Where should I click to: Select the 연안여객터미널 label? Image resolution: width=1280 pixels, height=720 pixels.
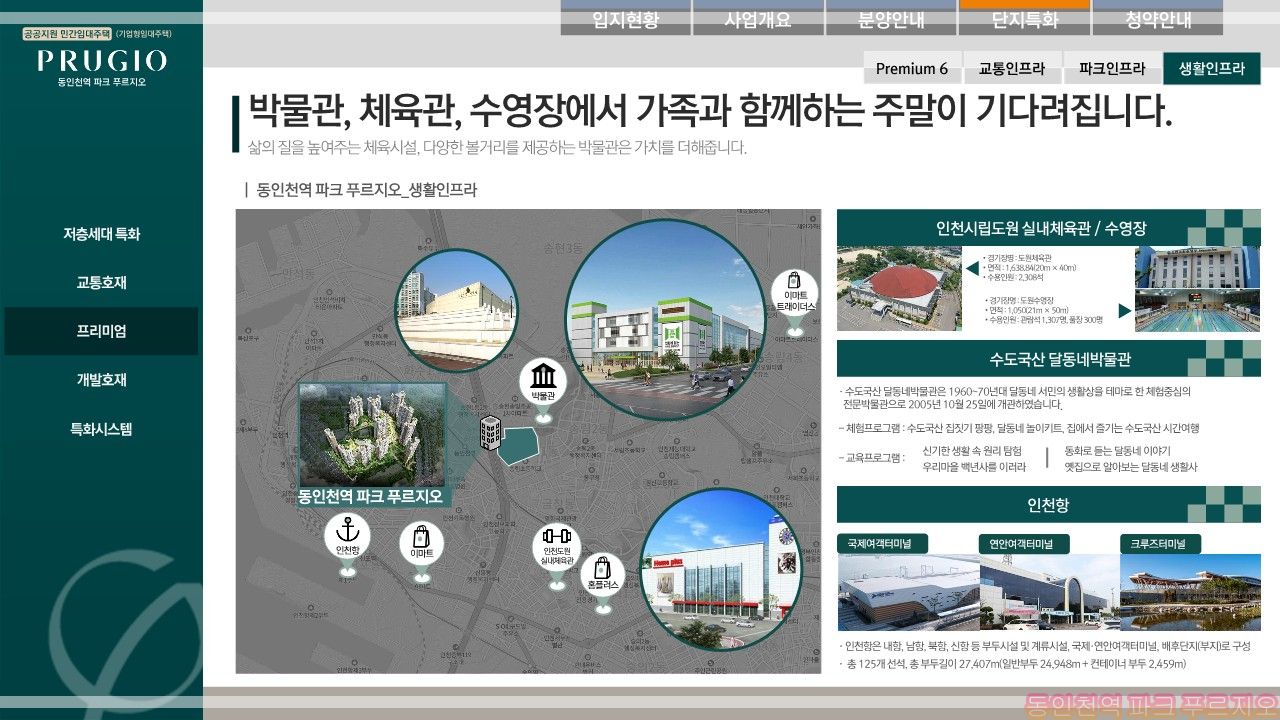tap(1024, 544)
